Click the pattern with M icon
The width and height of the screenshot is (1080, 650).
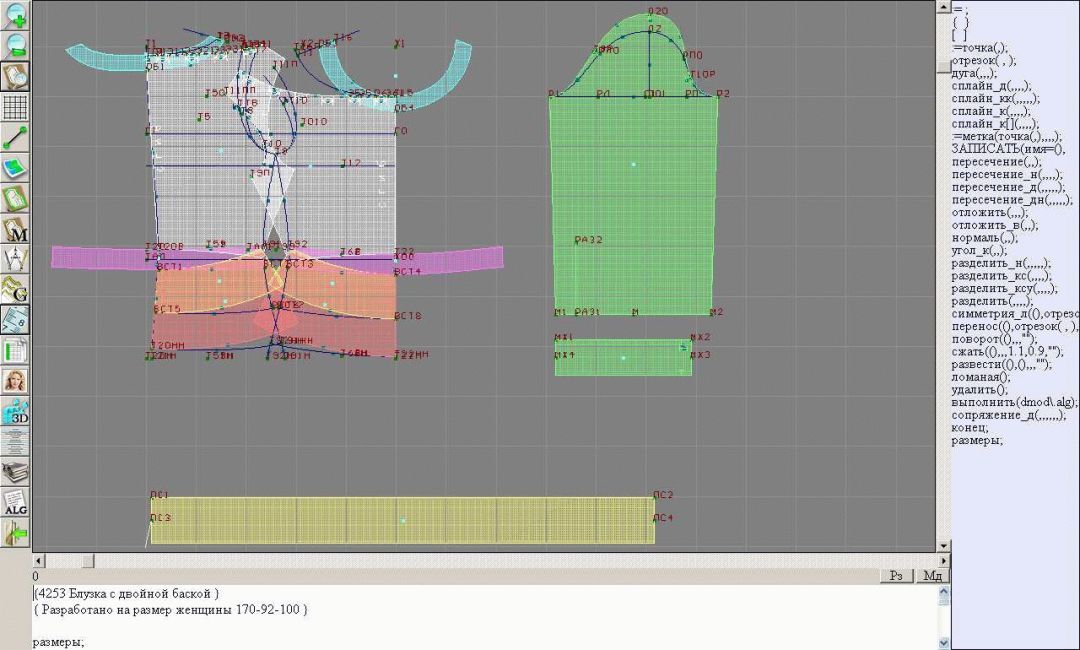coord(15,229)
